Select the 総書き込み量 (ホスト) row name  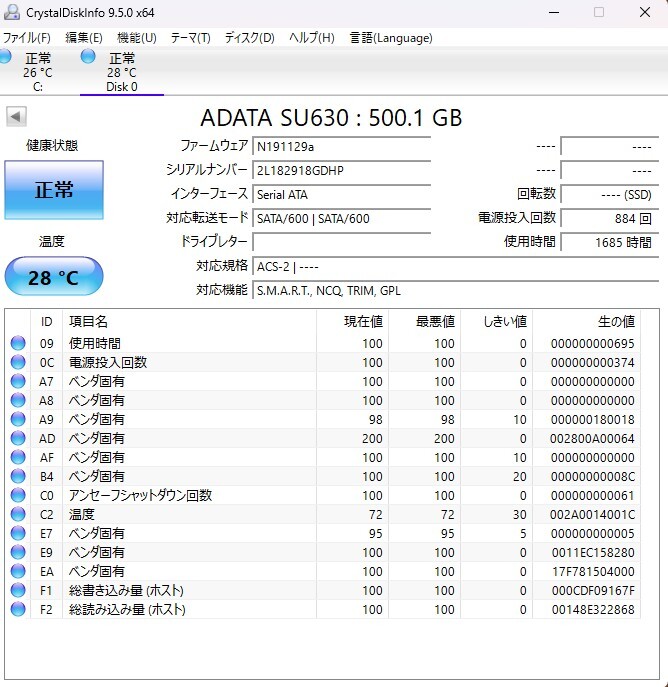point(126,590)
